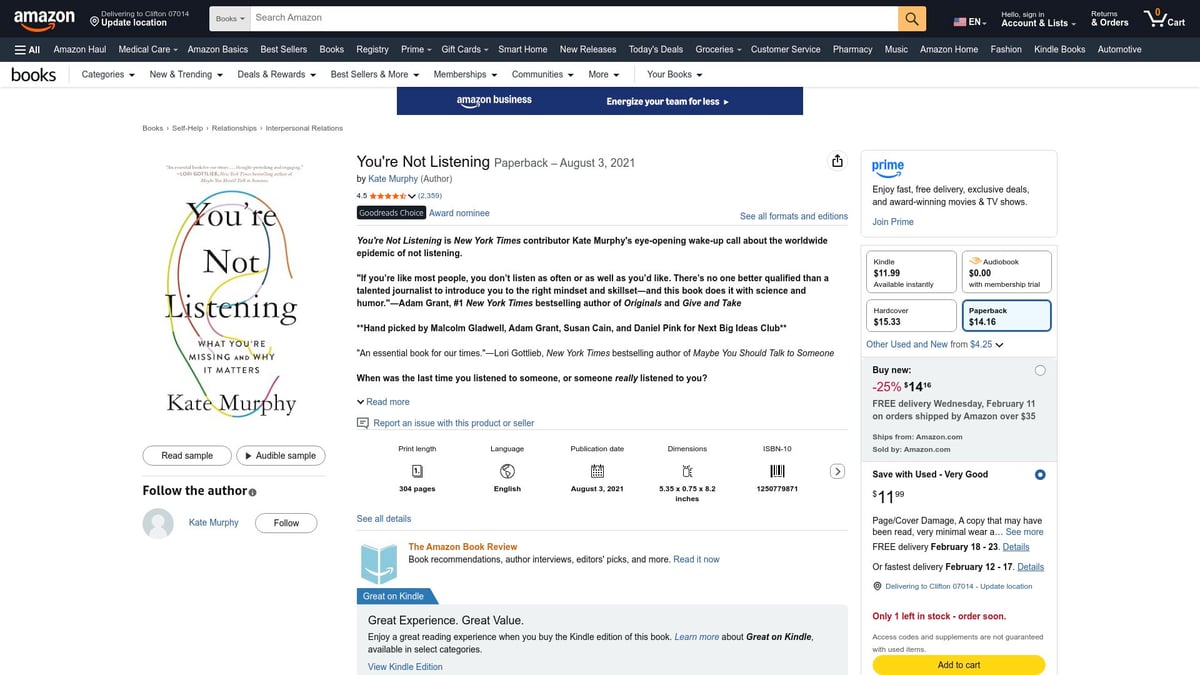Click the ISBN-10 barcode icon
The height and width of the screenshot is (675, 1200).
click(x=777, y=471)
